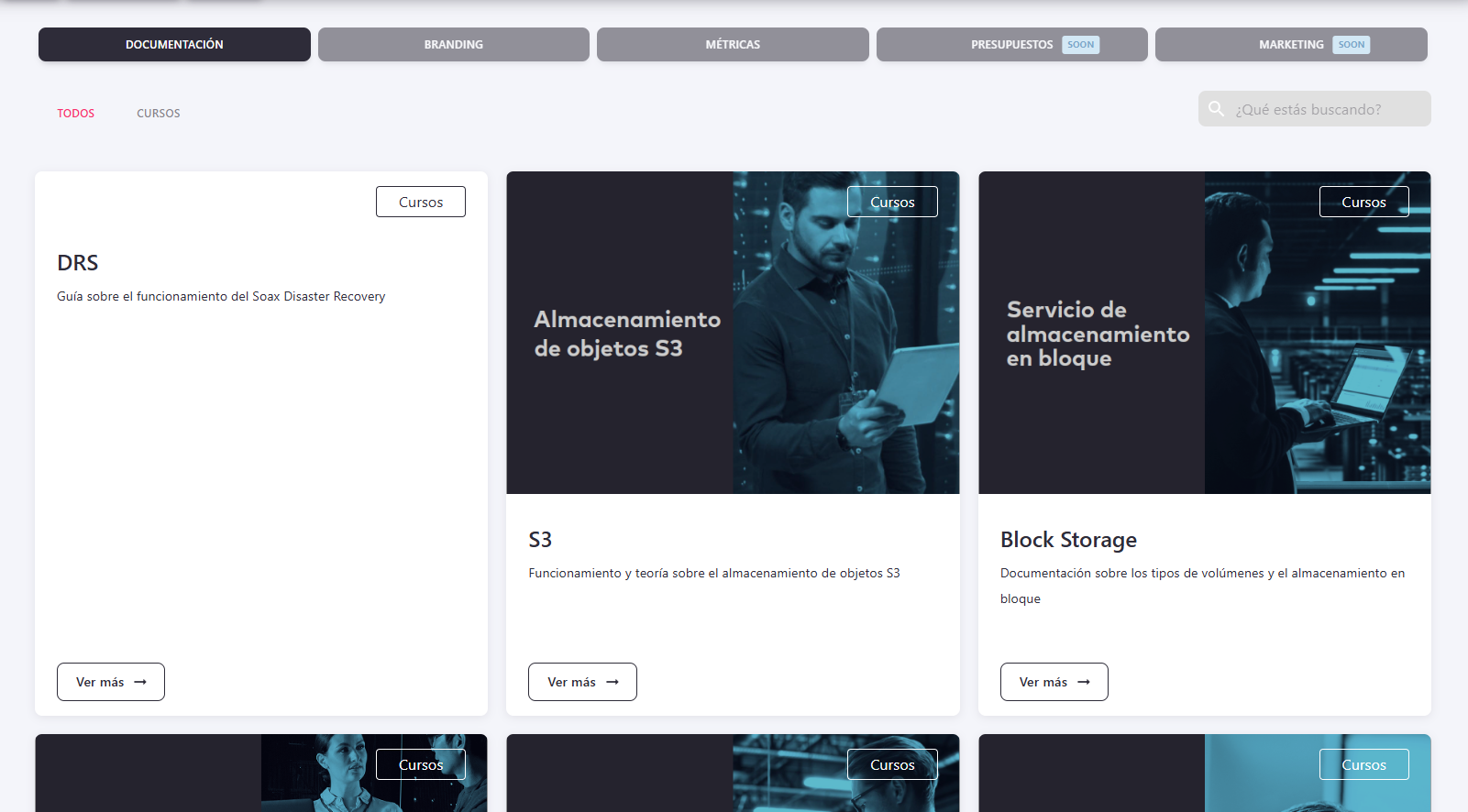Click SOON badge on Marketing tab
Image resolution: width=1468 pixels, height=812 pixels.
1351,45
